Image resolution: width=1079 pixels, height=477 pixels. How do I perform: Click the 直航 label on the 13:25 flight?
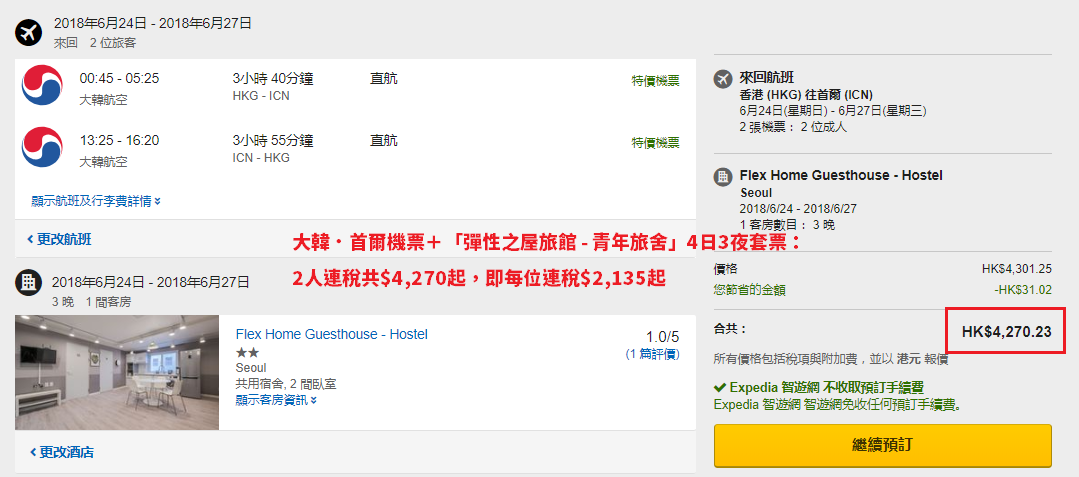tap(383, 140)
